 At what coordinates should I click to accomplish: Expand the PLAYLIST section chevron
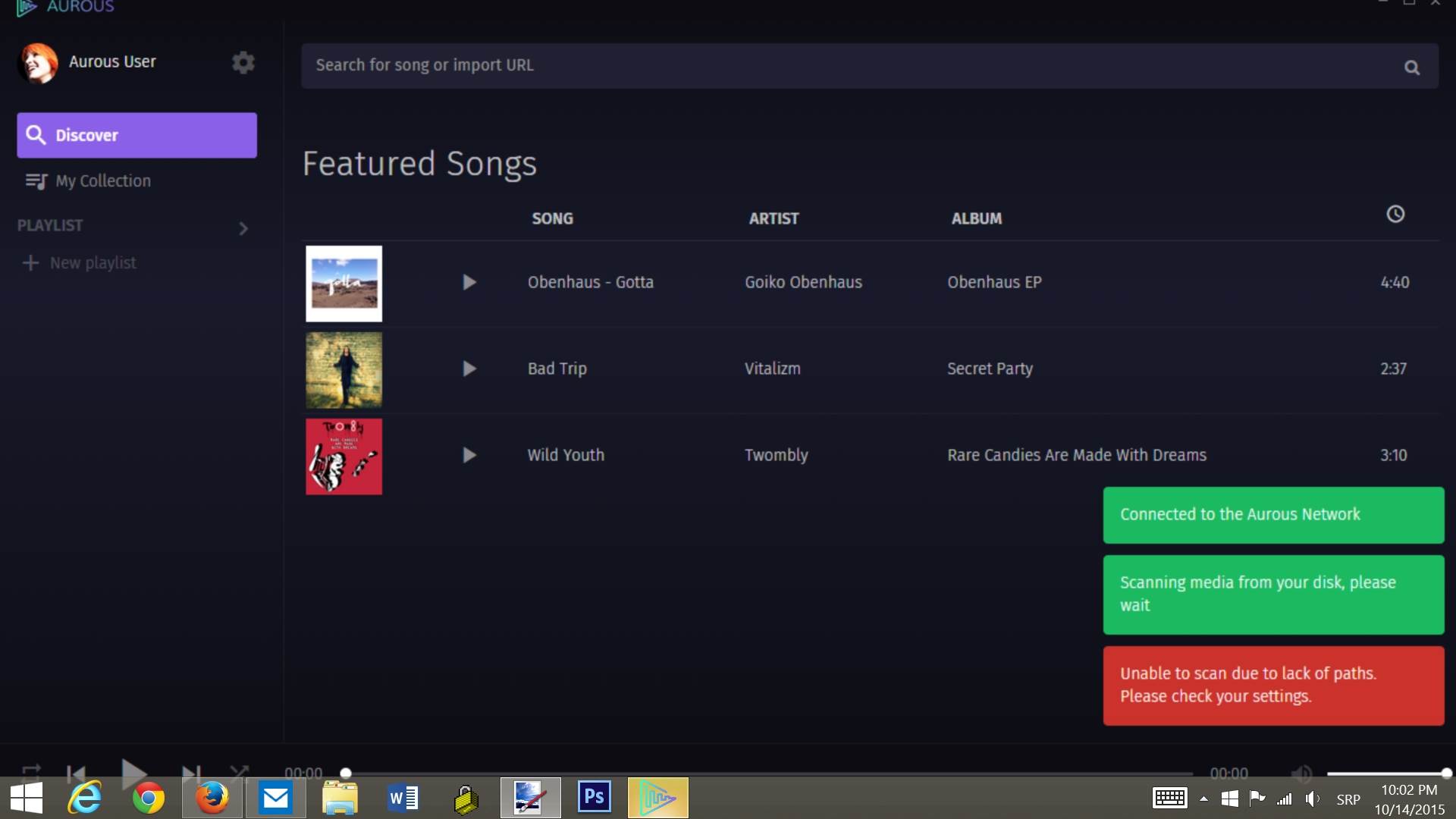(243, 228)
